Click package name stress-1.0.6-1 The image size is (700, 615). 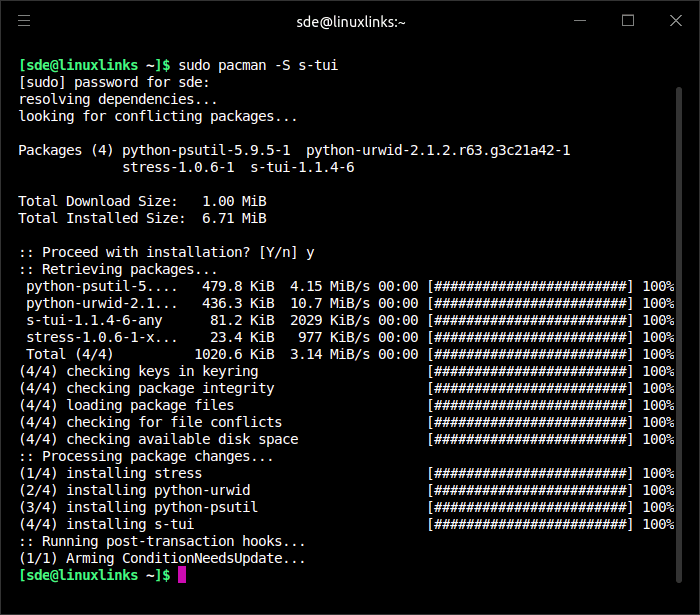pos(178,167)
